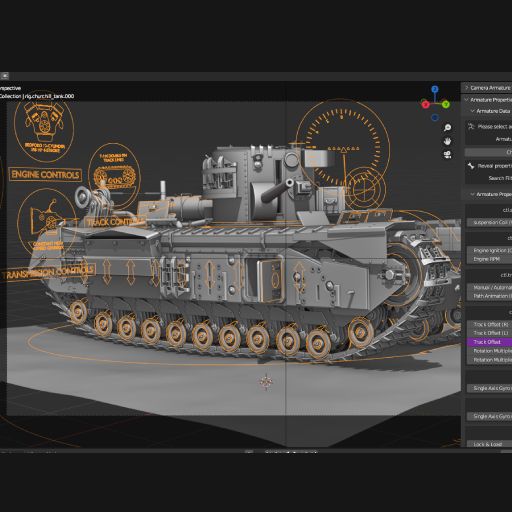Click the Engine RPM property field
512x512 pixels.
[489, 259]
